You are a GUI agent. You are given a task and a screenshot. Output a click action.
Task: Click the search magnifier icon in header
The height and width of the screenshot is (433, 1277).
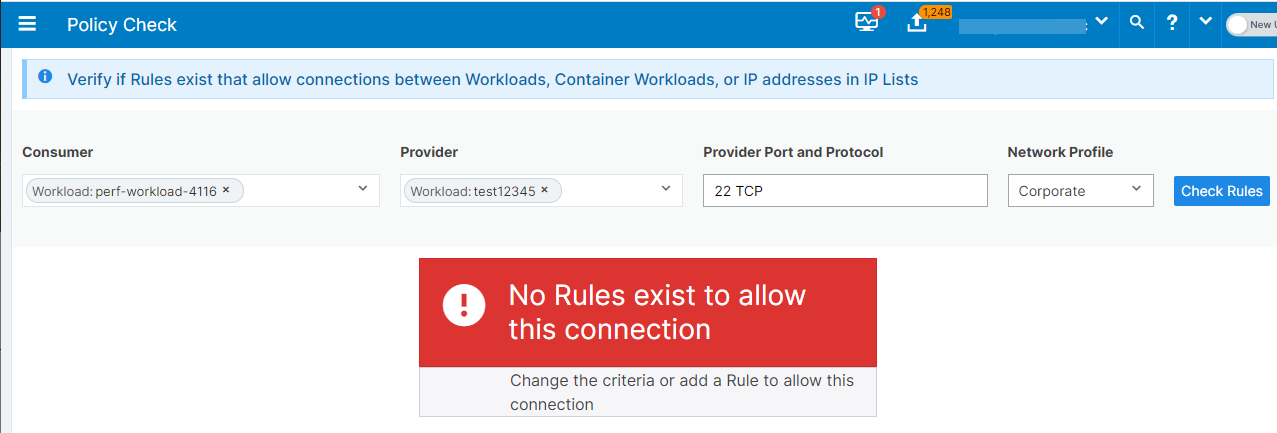(x=1136, y=22)
